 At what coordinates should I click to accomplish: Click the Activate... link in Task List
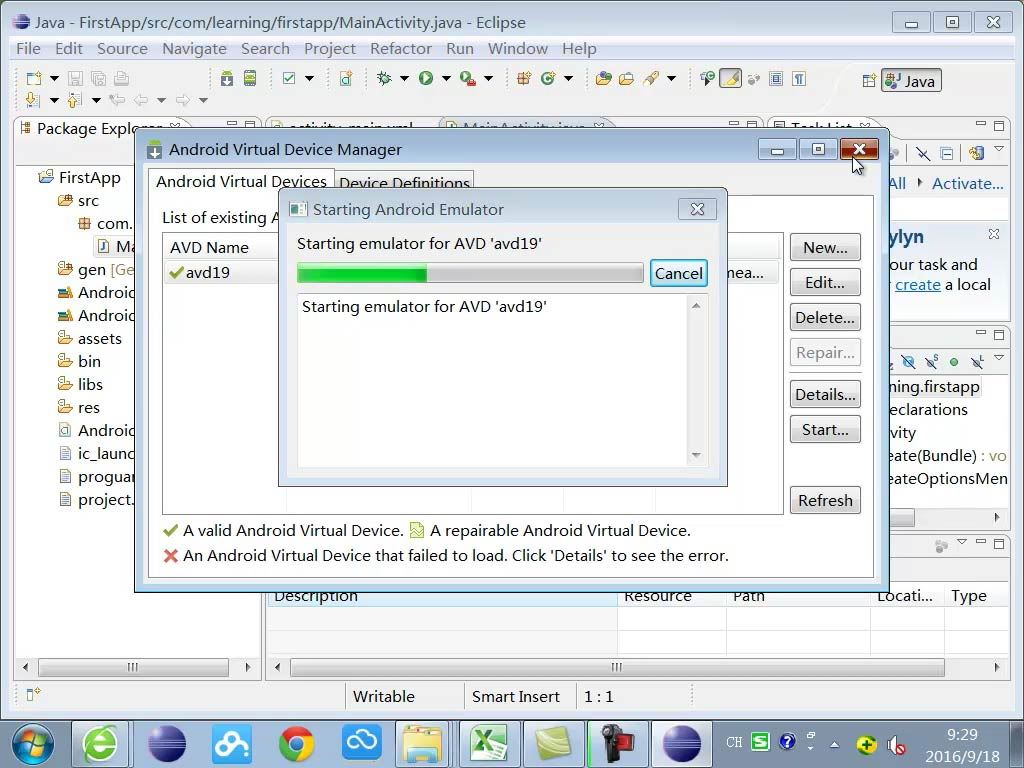(967, 184)
